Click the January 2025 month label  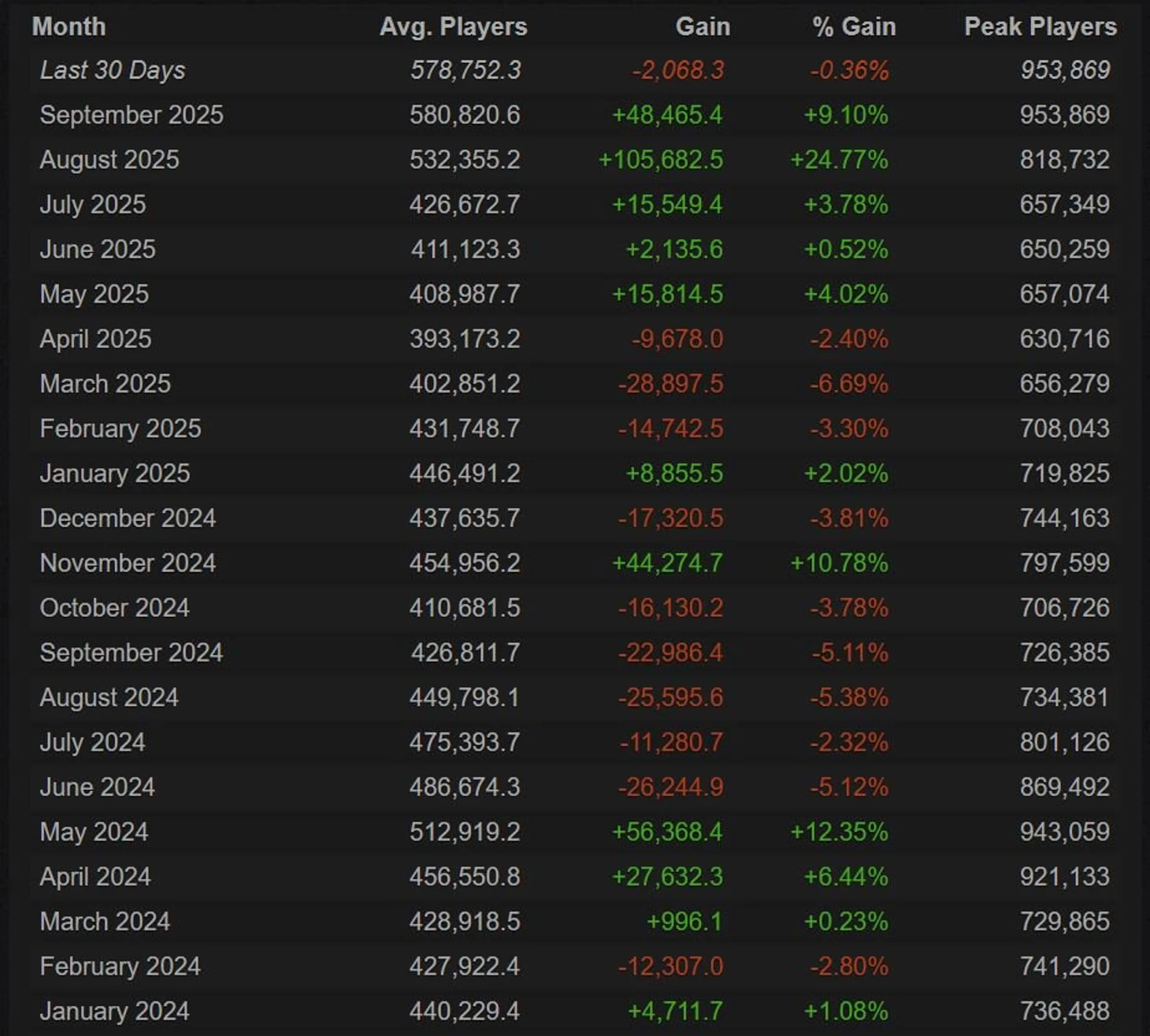tap(114, 473)
